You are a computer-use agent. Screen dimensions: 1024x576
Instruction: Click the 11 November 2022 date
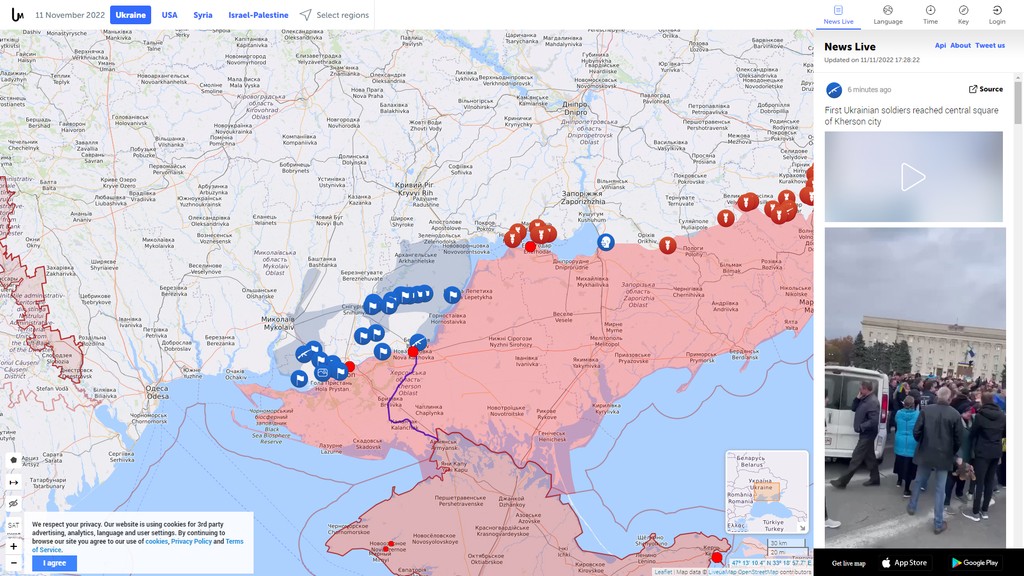coord(70,15)
